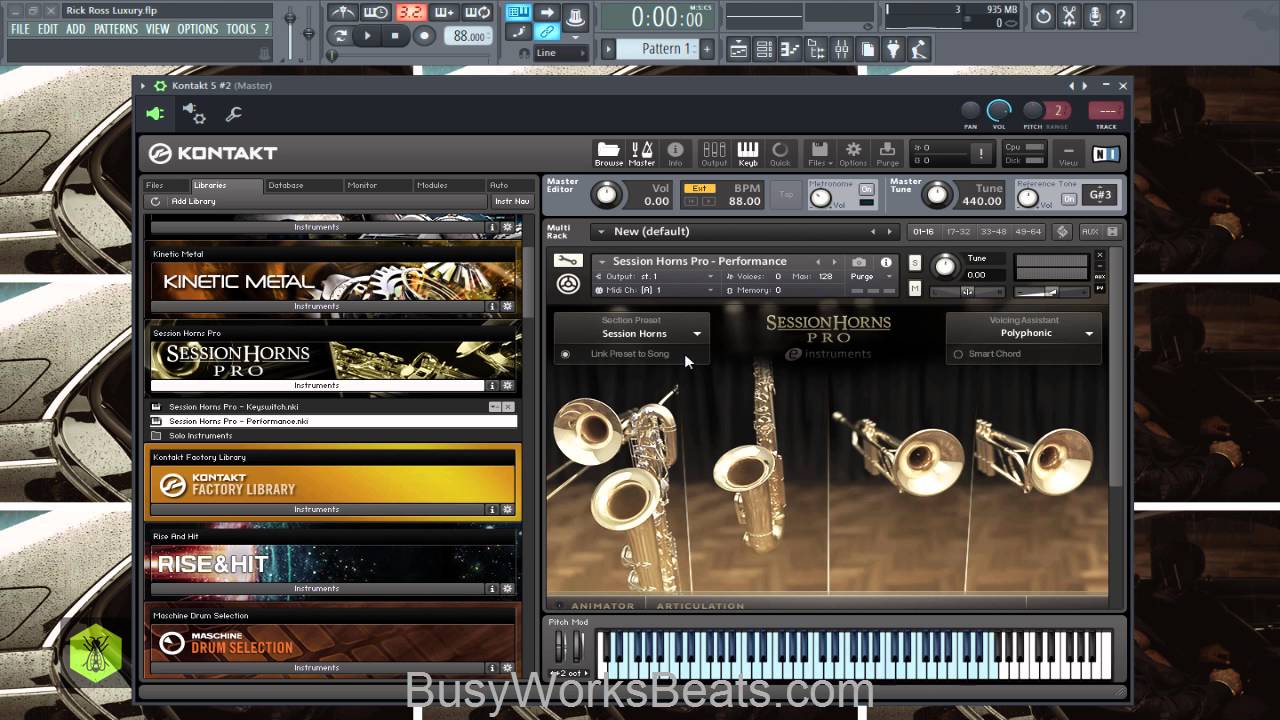The height and width of the screenshot is (720, 1280).
Task: Click the Instr Nav button
Action: pos(512,201)
